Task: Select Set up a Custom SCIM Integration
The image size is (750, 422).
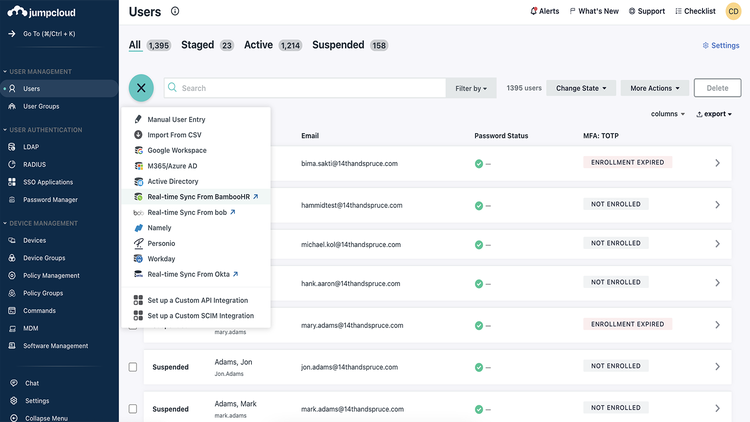Action: [196, 316]
